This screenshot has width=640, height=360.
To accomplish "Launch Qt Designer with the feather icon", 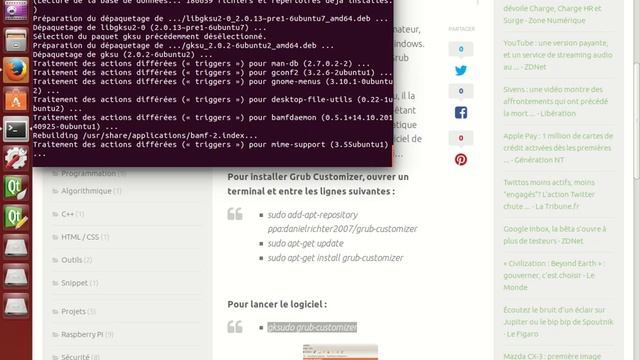I will [x=16, y=188].
